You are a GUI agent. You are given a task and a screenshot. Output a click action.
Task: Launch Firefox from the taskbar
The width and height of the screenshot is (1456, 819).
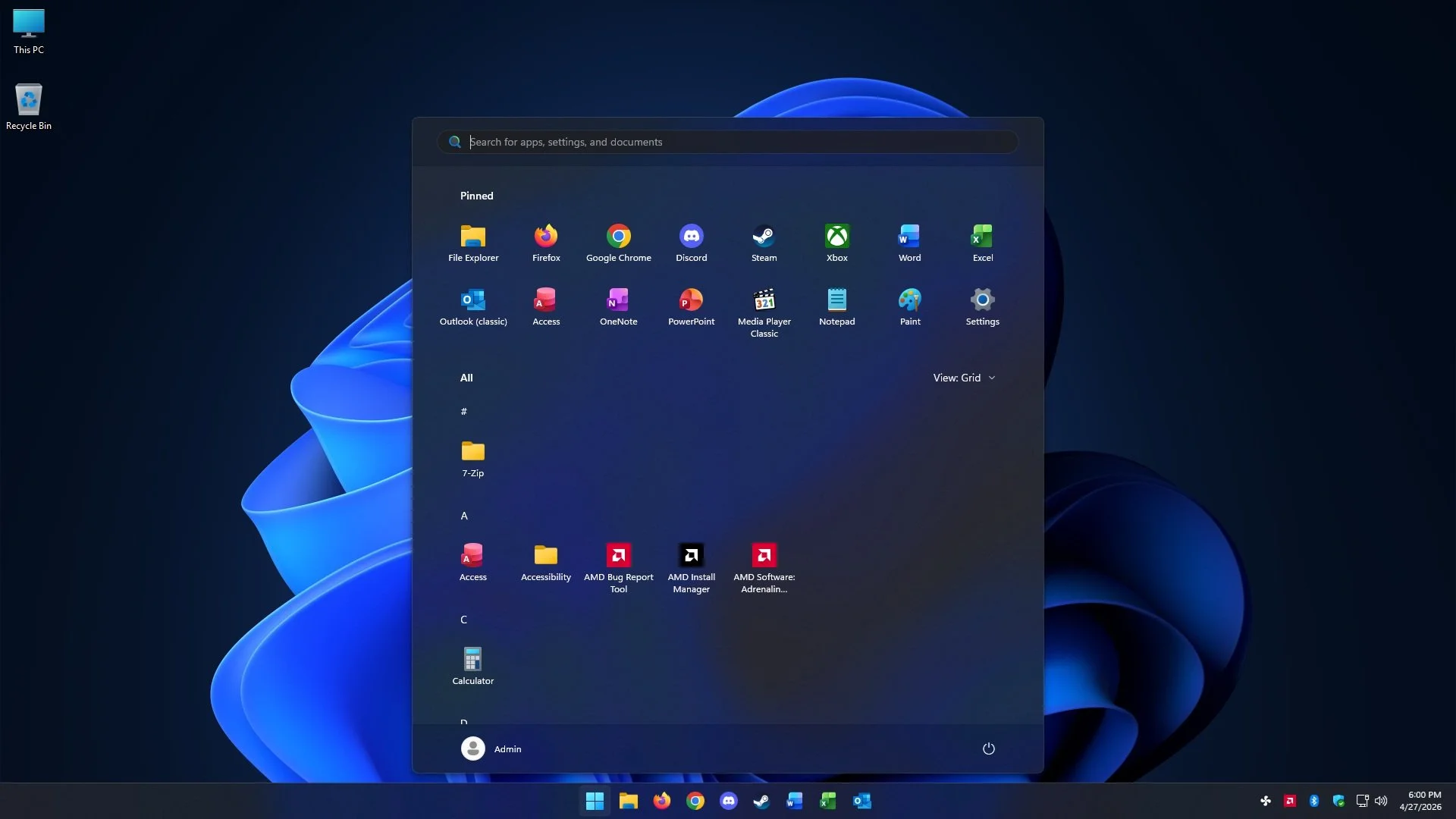click(662, 801)
